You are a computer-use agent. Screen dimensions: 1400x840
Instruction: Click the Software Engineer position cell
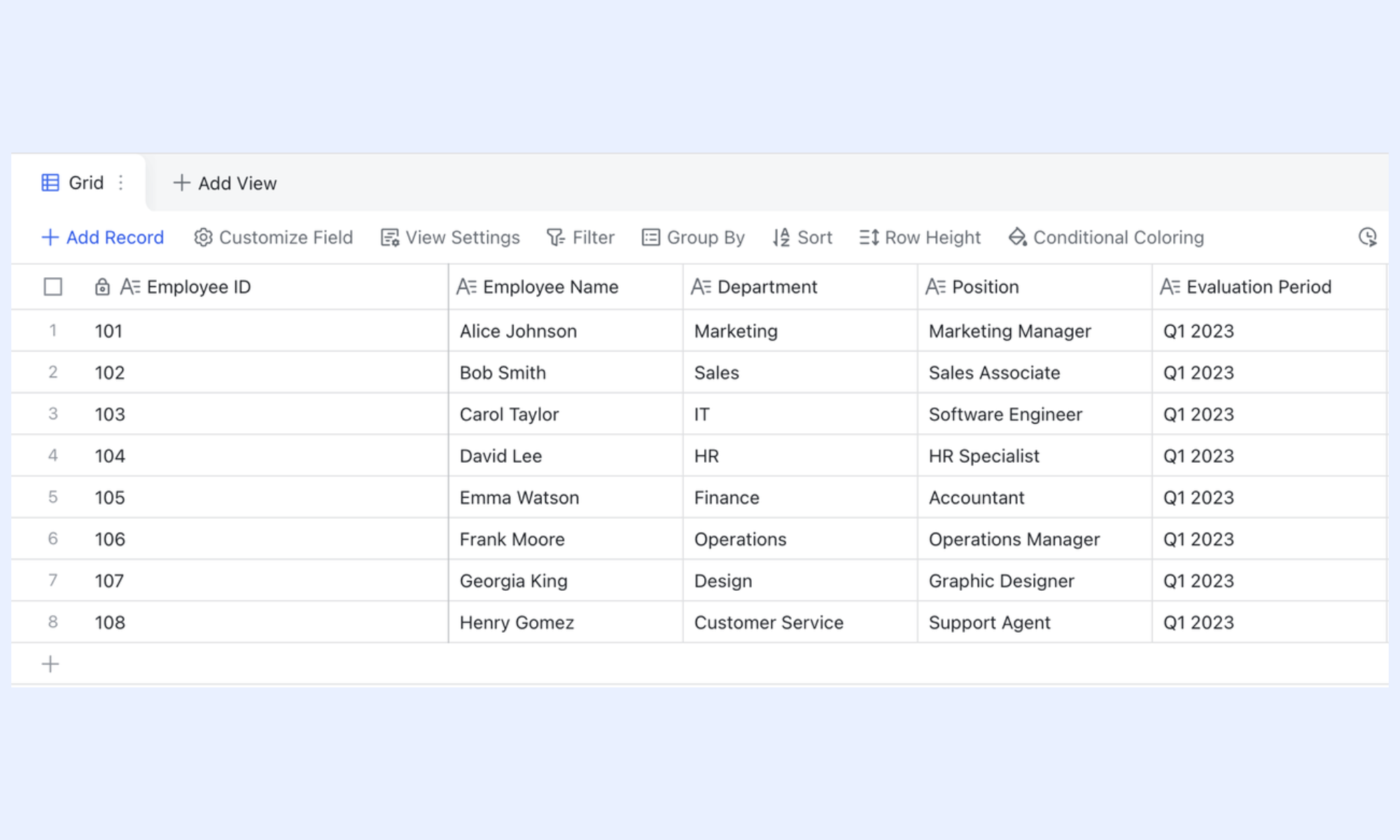1035,414
